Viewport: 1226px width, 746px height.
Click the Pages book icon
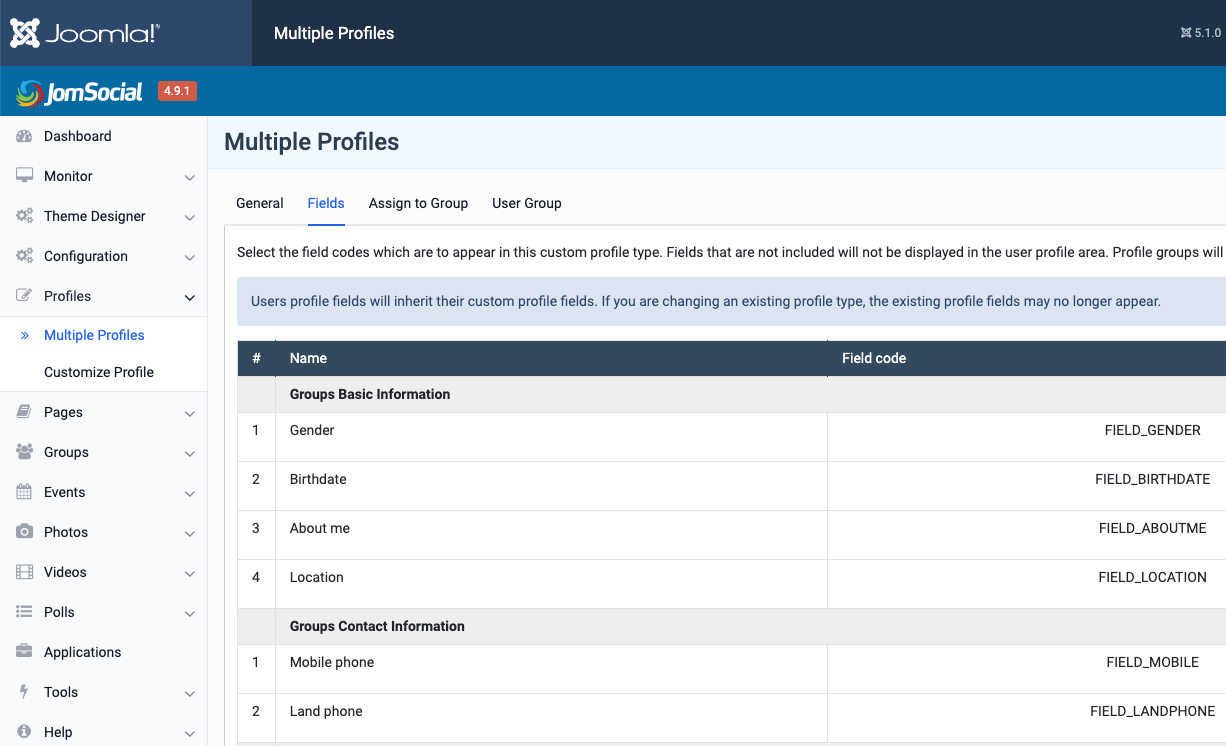click(x=25, y=412)
